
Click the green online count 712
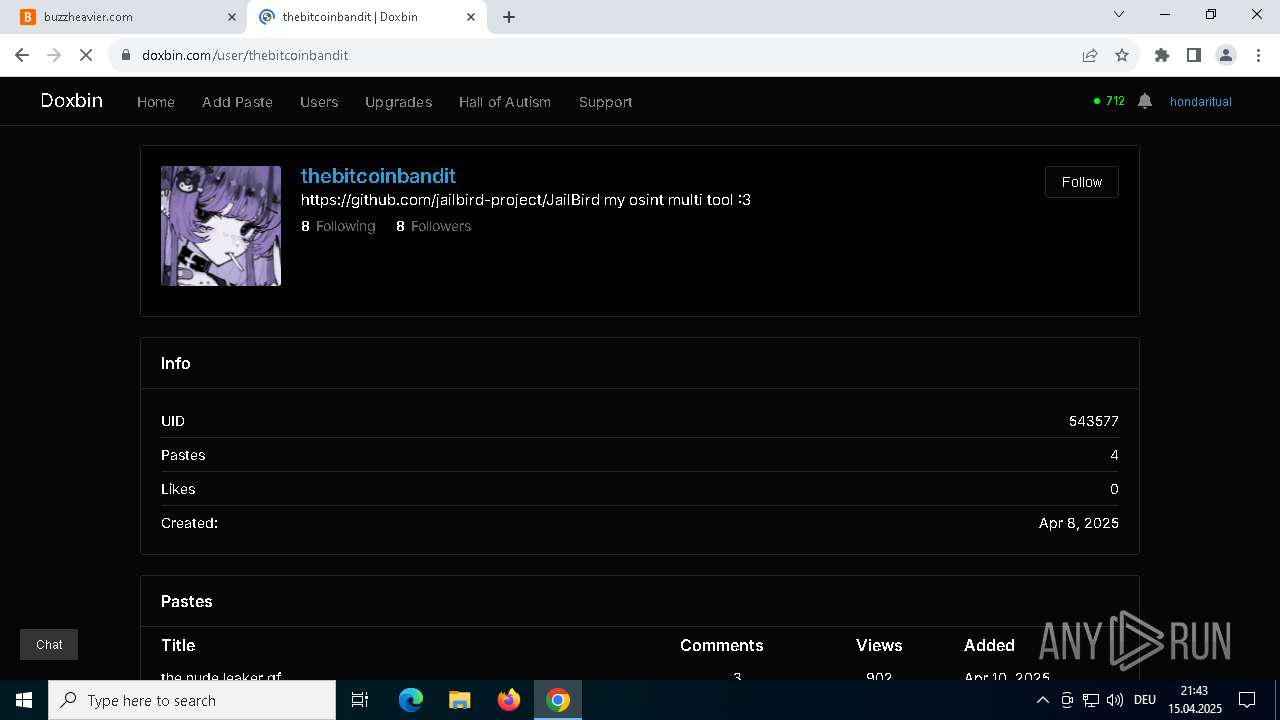(x=1109, y=101)
